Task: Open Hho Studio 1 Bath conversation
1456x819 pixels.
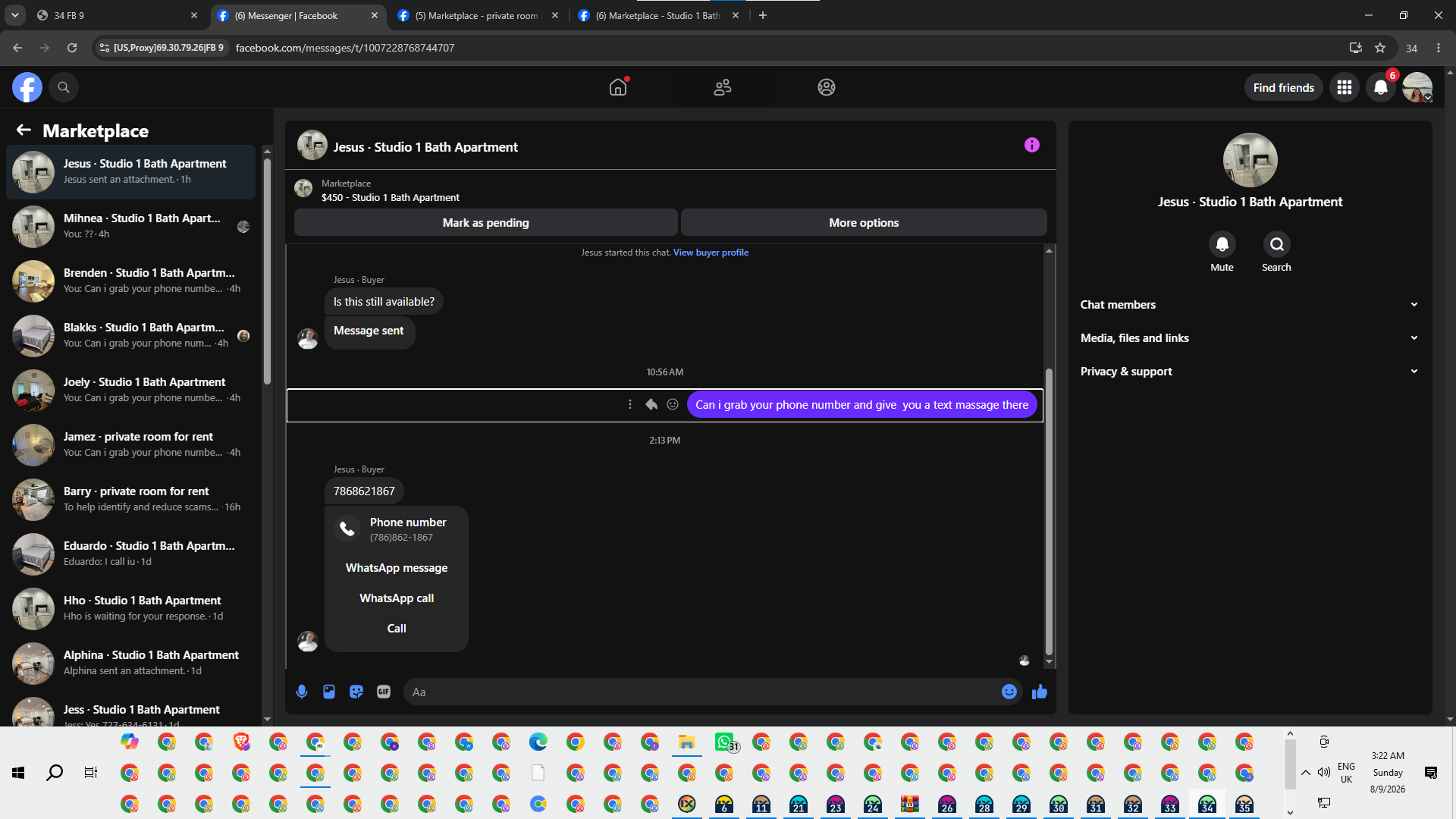Action: (131, 609)
